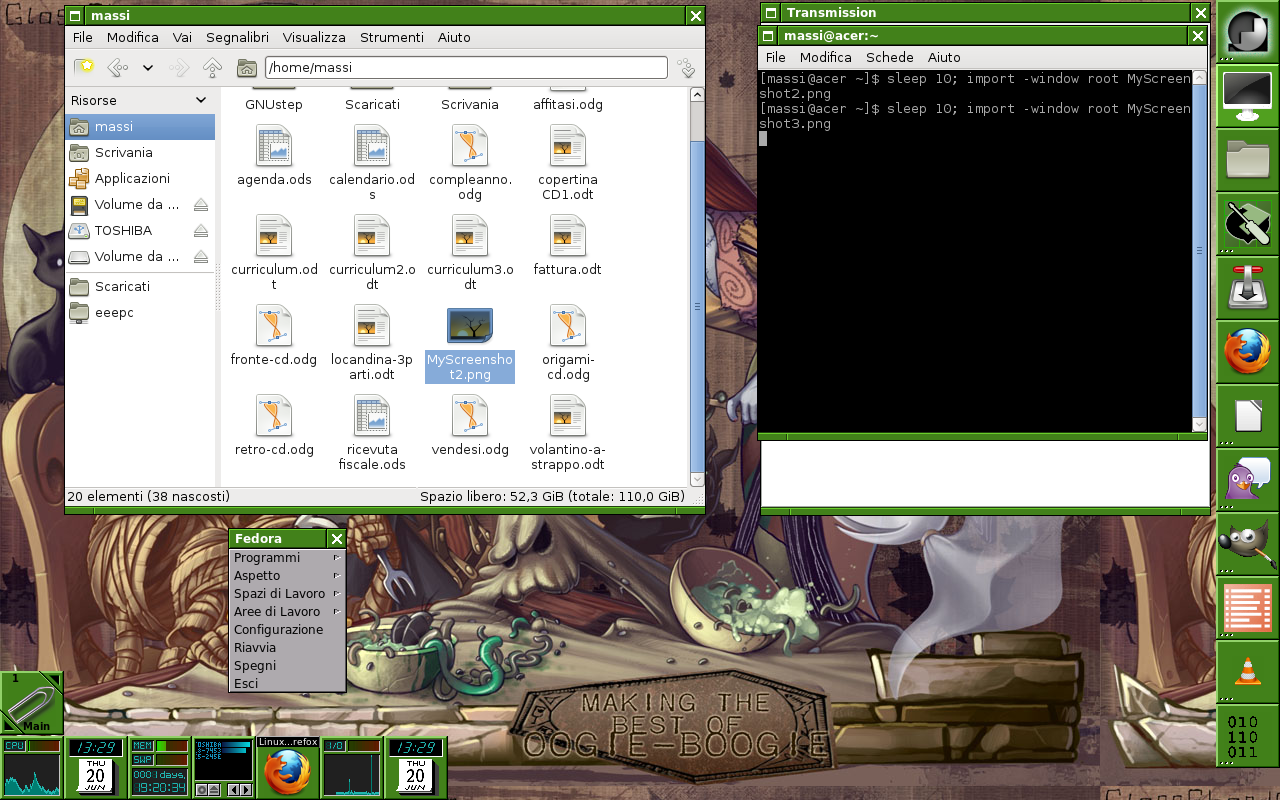Screen dimensions: 1280x800
Task: Select the calendario.ods file
Action: tap(372, 163)
